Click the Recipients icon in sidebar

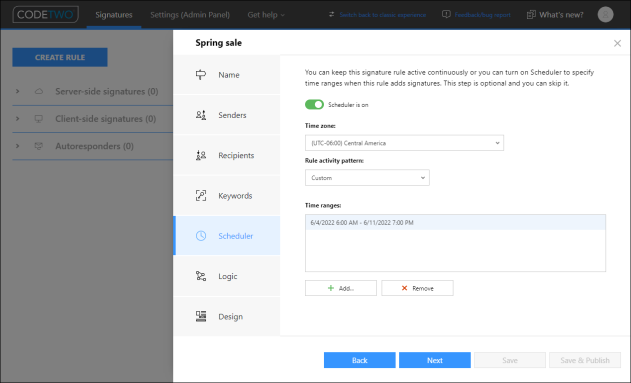201,155
